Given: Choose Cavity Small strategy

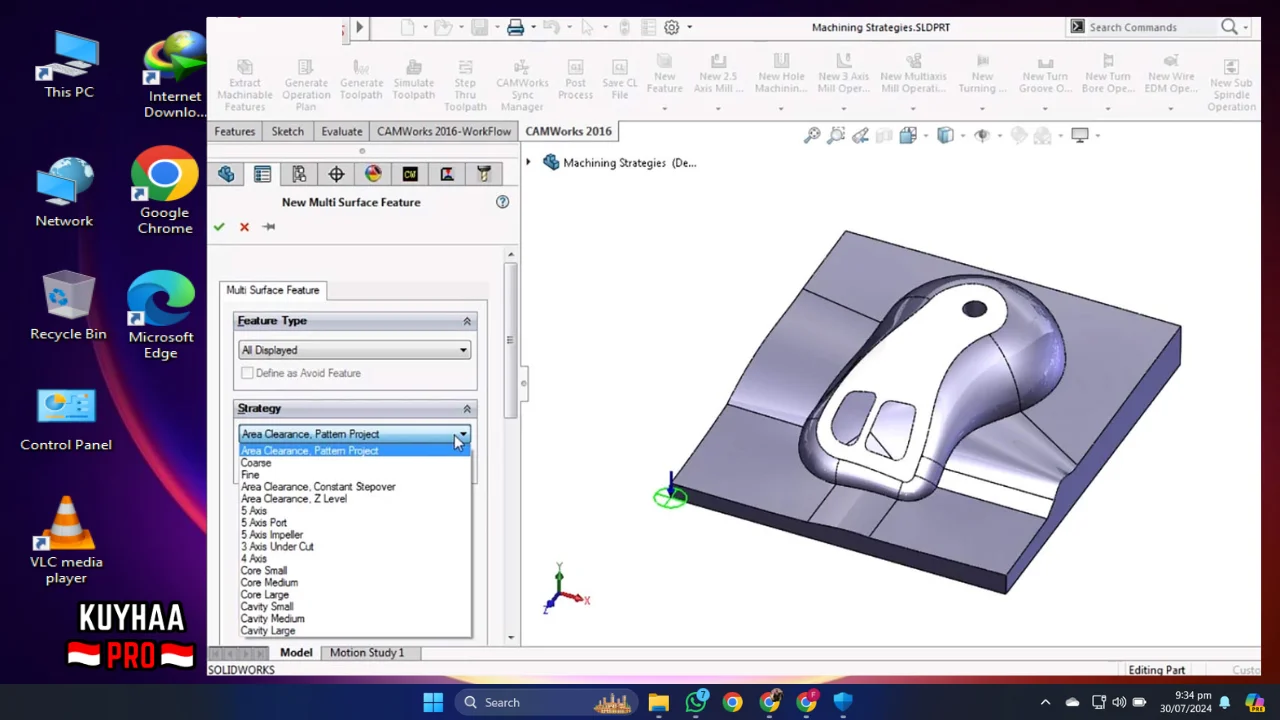Looking at the screenshot, I should click(x=355, y=607).
